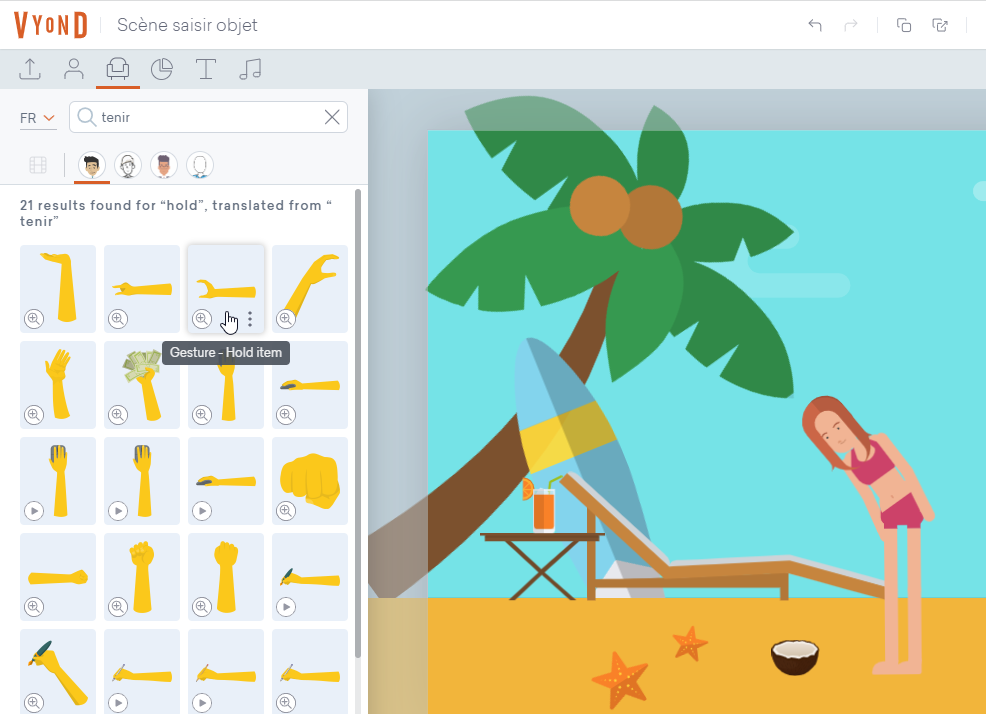Toggle the Whiteboard style avatar with hat
This screenshot has height=714, width=986.
click(x=128, y=165)
